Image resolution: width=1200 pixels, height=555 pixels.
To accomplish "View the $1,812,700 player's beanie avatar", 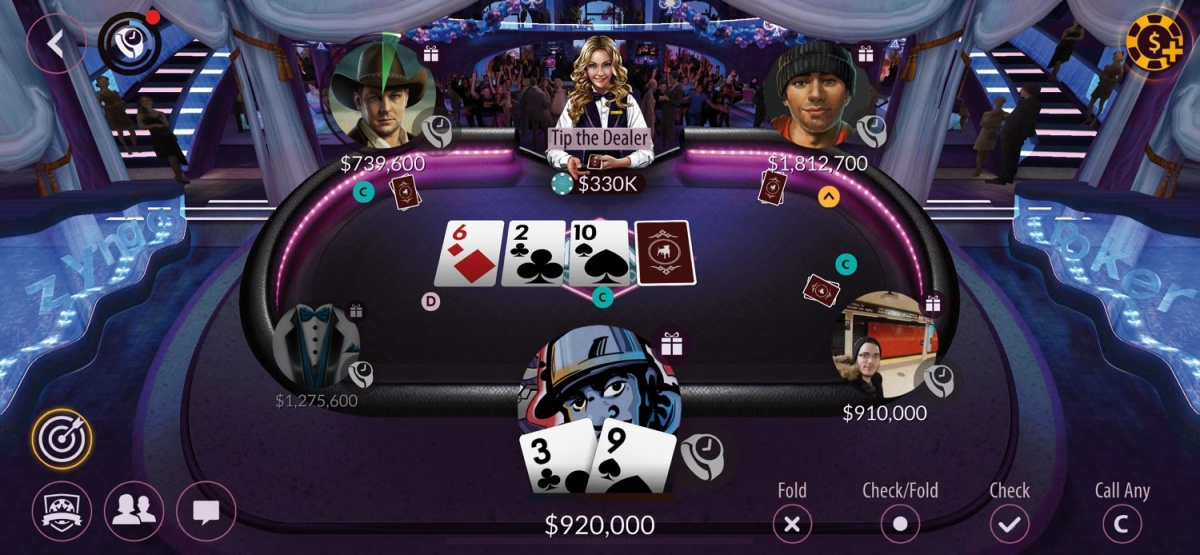I will pos(817,93).
